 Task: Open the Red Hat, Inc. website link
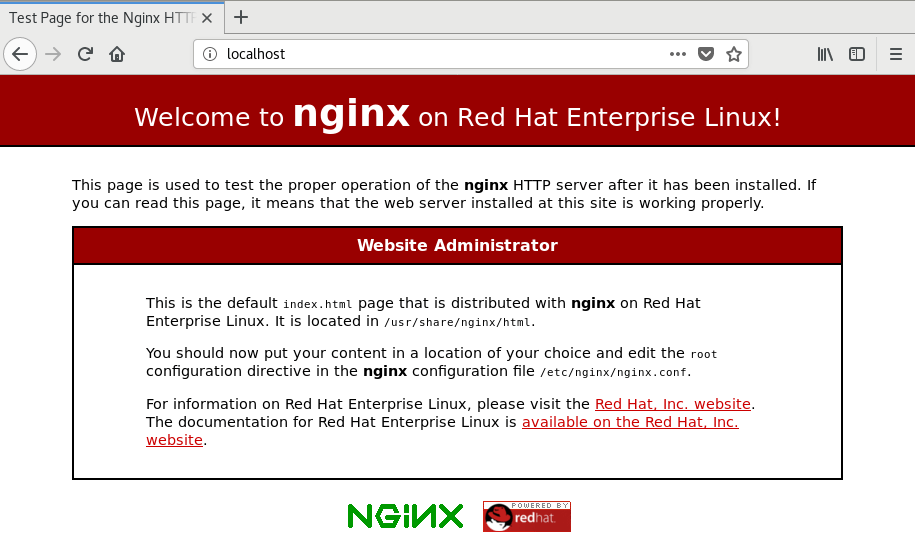(x=672, y=404)
